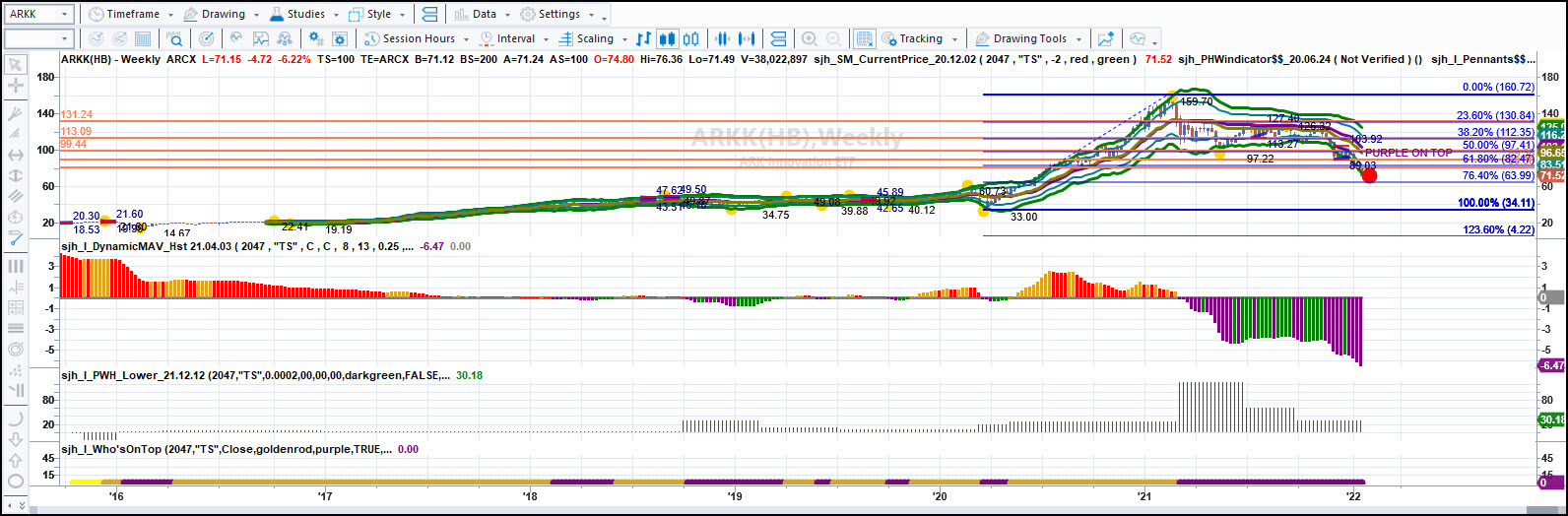
Task: Click the purple -6.47 value label on axis
Action: pyautogui.click(x=1552, y=364)
